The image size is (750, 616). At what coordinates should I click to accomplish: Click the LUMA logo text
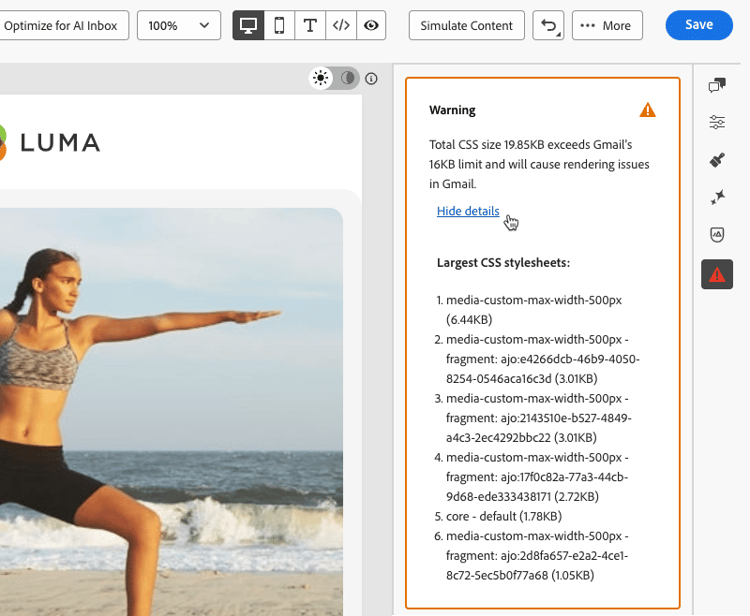(60, 143)
